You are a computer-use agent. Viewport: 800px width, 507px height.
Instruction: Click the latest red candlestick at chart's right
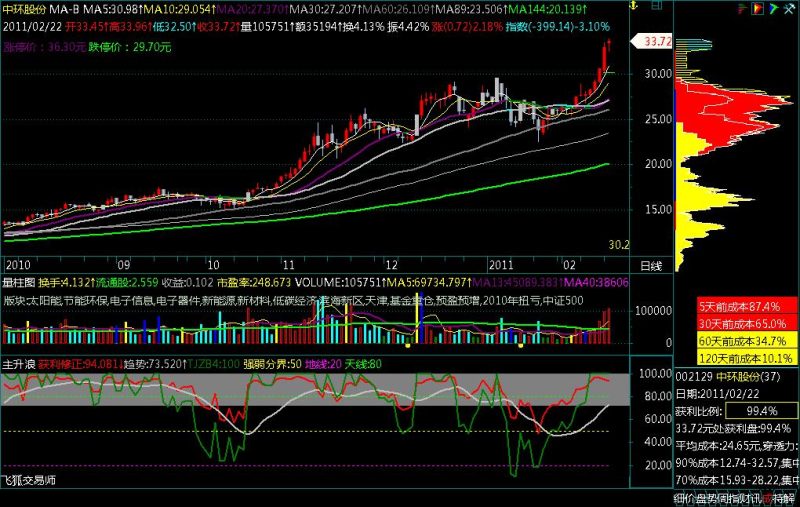(x=609, y=45)
